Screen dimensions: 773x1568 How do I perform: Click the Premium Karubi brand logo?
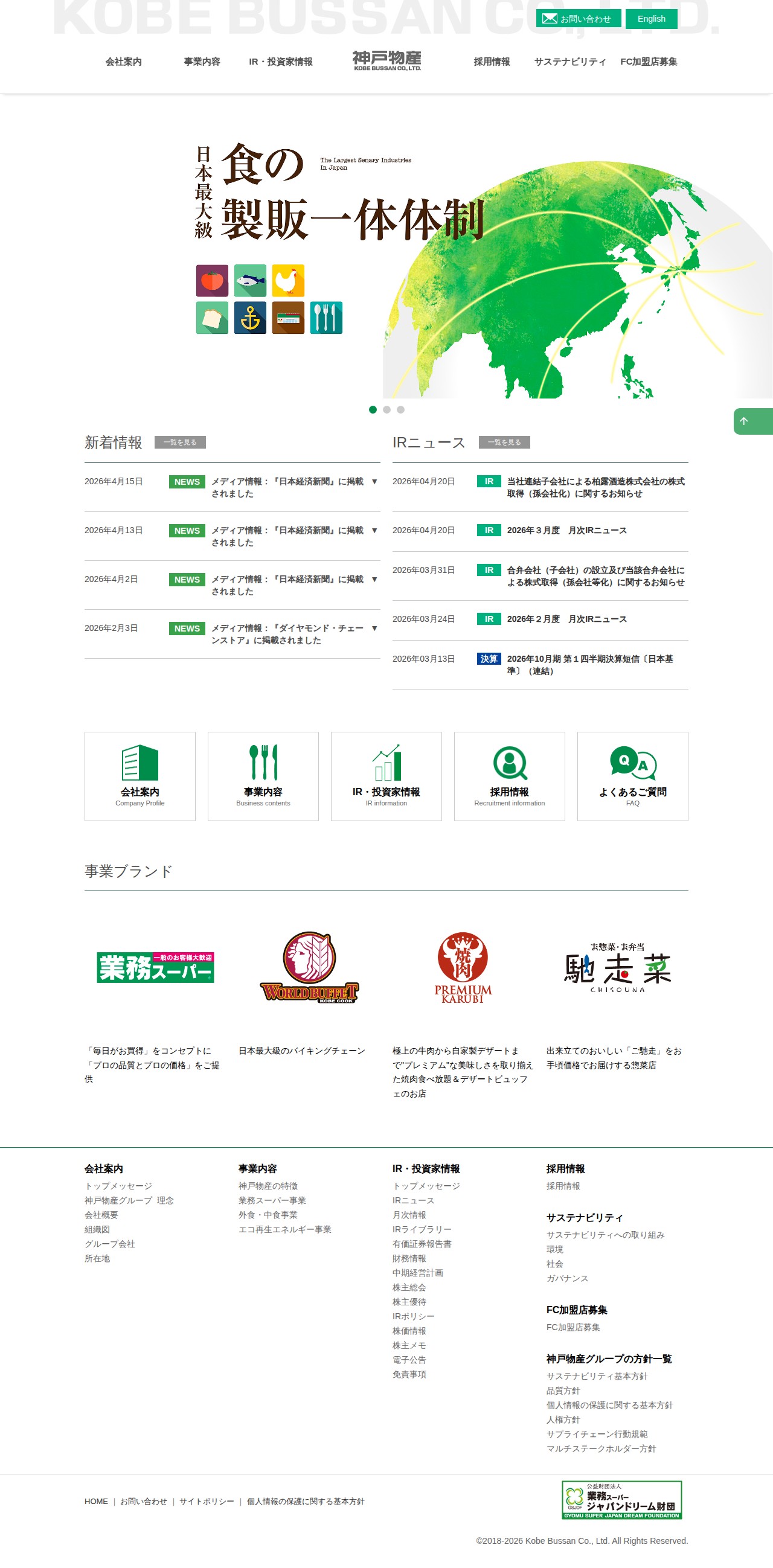click(463, 967)
